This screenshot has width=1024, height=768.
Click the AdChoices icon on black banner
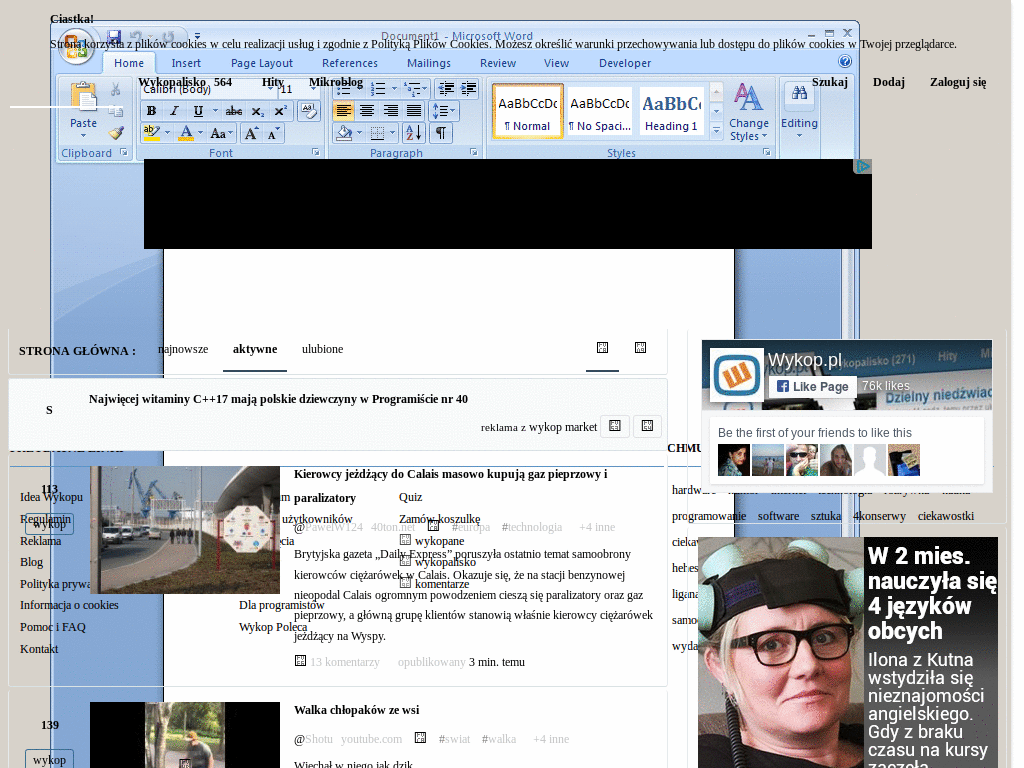point(863,167)
